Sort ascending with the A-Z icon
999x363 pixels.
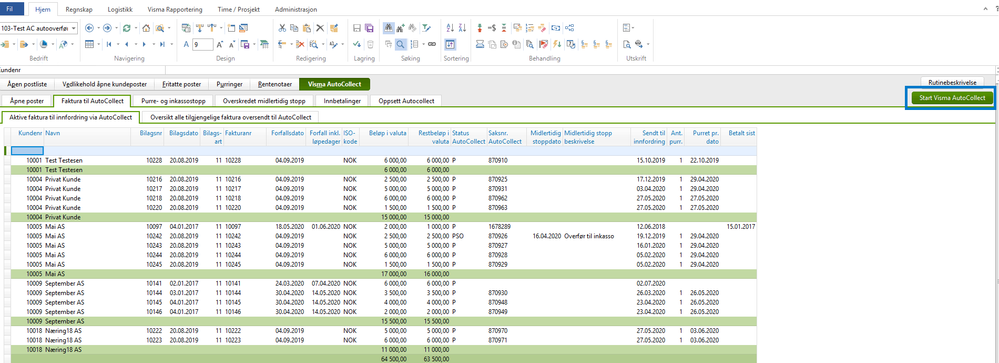tap(450, 28)
